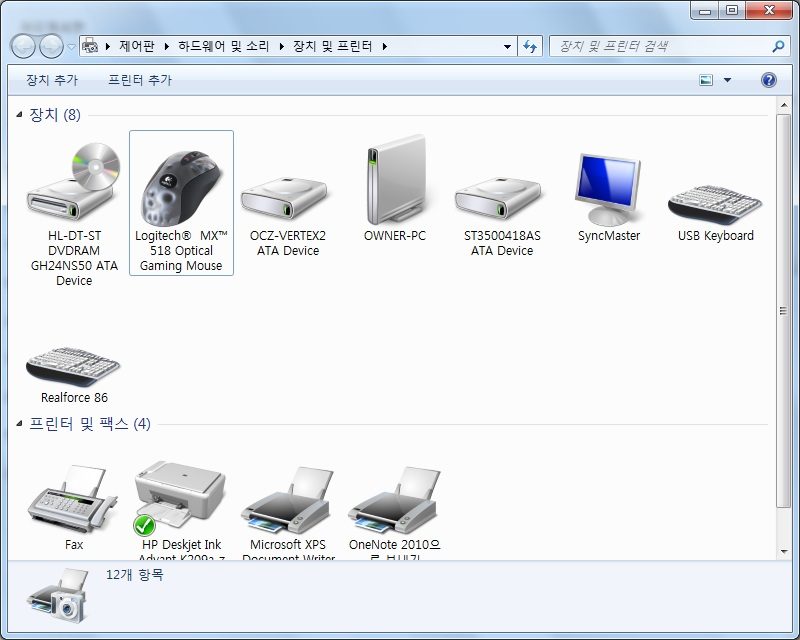The width and height of the screenshot is (800, 640).
Task: Click the 12개 항목 status text
Action: 135,575
